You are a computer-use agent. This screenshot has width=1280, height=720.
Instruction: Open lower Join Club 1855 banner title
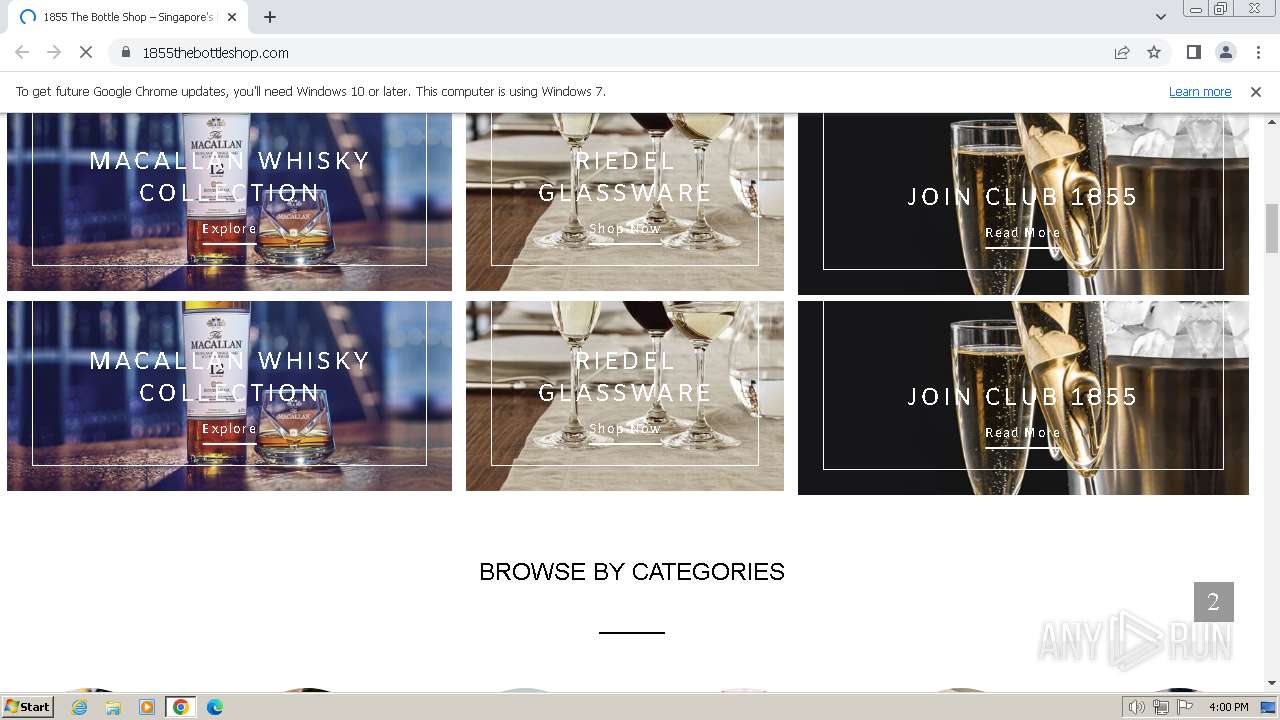(x=1023, y=397)
